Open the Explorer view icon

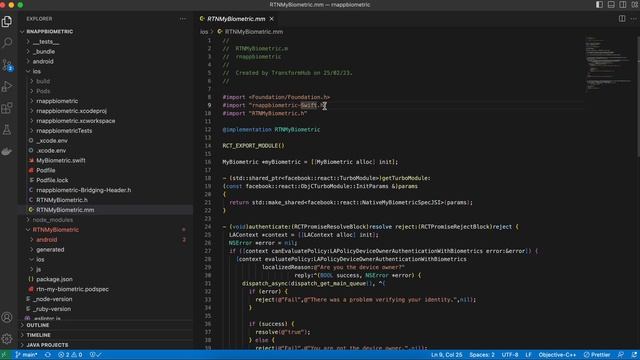[x=7, y=21]
